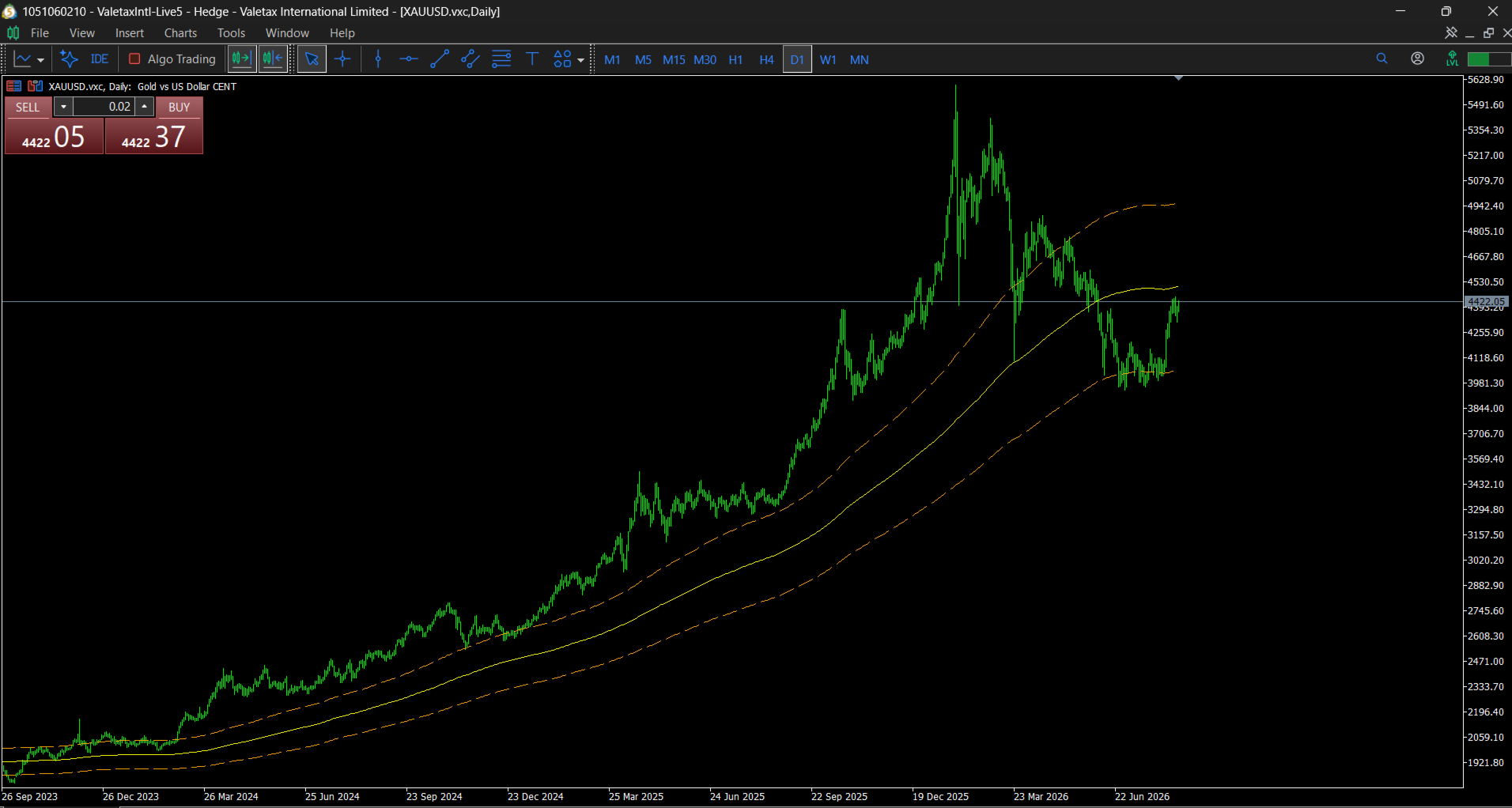Click the pin icon for the chart window

[x=1451, y=32]
